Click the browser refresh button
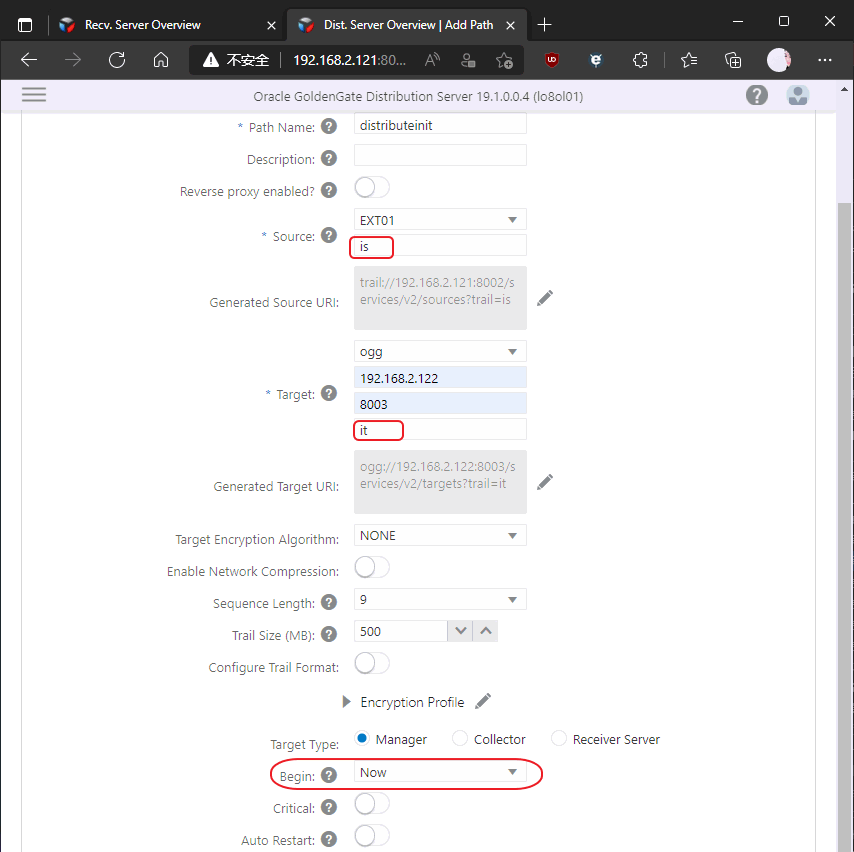The height and width of the screenshot is (852, 854). click(117, 60)
